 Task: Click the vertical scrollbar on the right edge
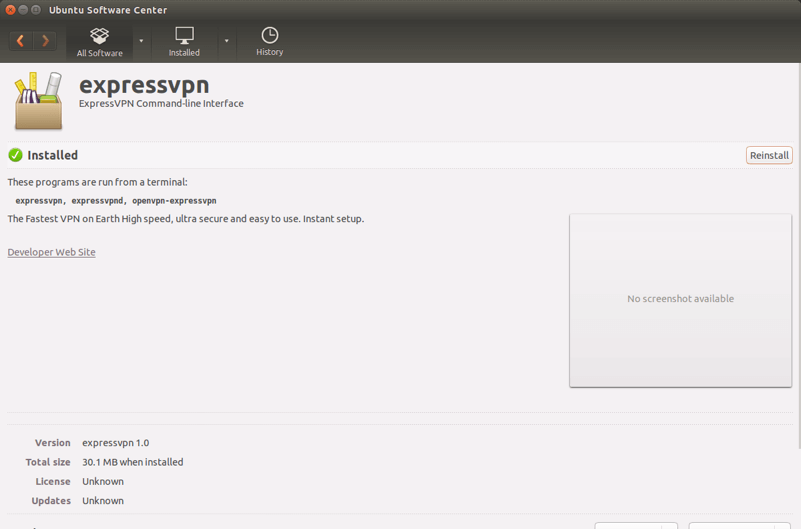798,255
